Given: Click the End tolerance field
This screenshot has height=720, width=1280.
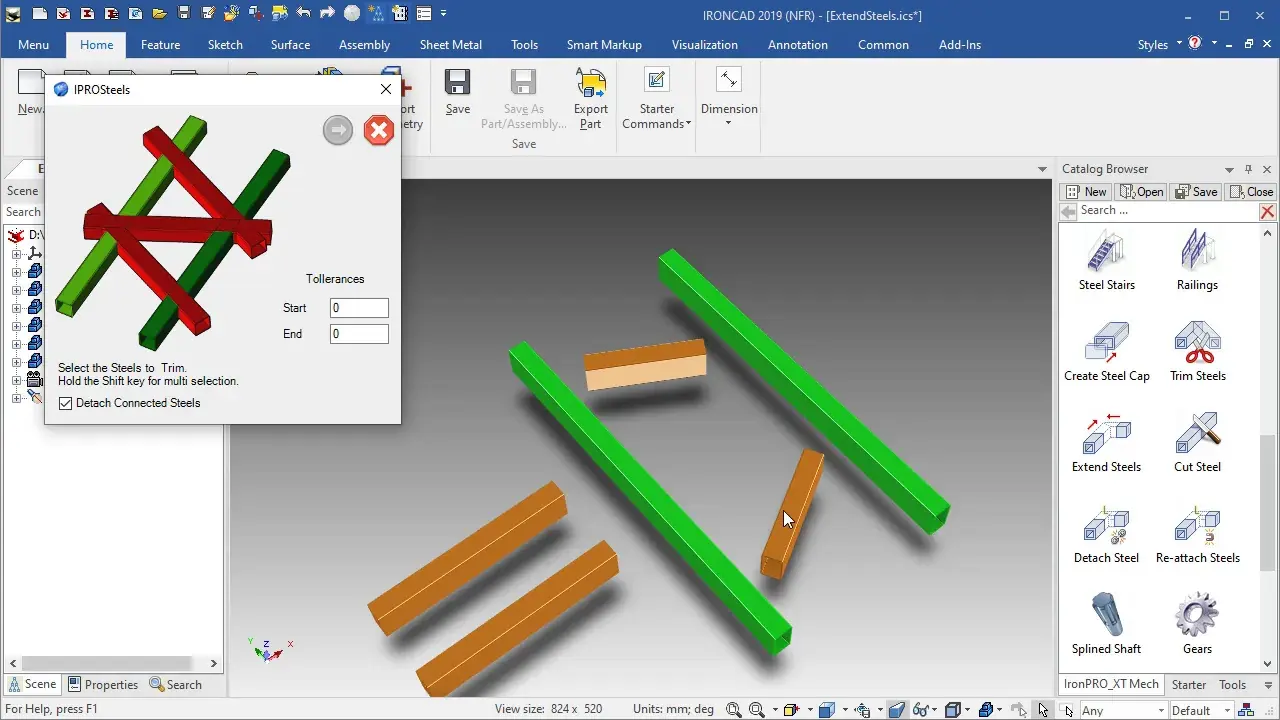Looking at the screenshot, I should [x=359, y=334].
